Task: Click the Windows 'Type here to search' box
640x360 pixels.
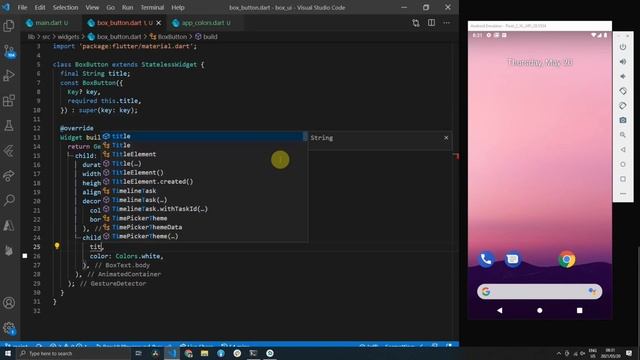Action: [73, 353]
